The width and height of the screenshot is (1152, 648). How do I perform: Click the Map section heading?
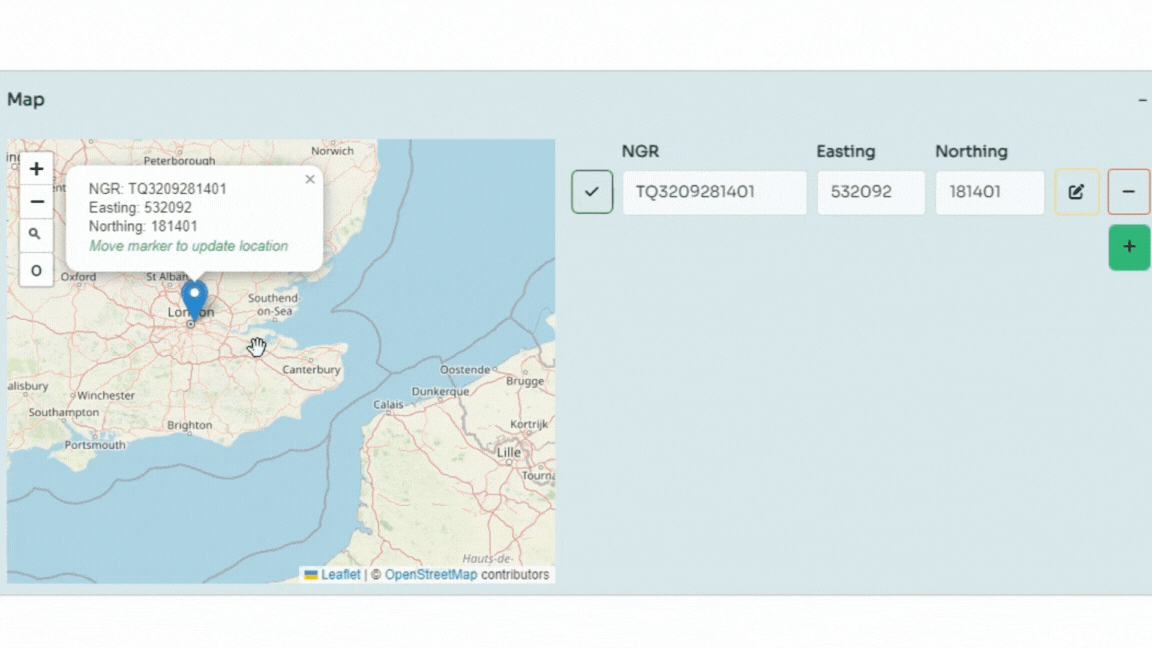tap(26, 100)
